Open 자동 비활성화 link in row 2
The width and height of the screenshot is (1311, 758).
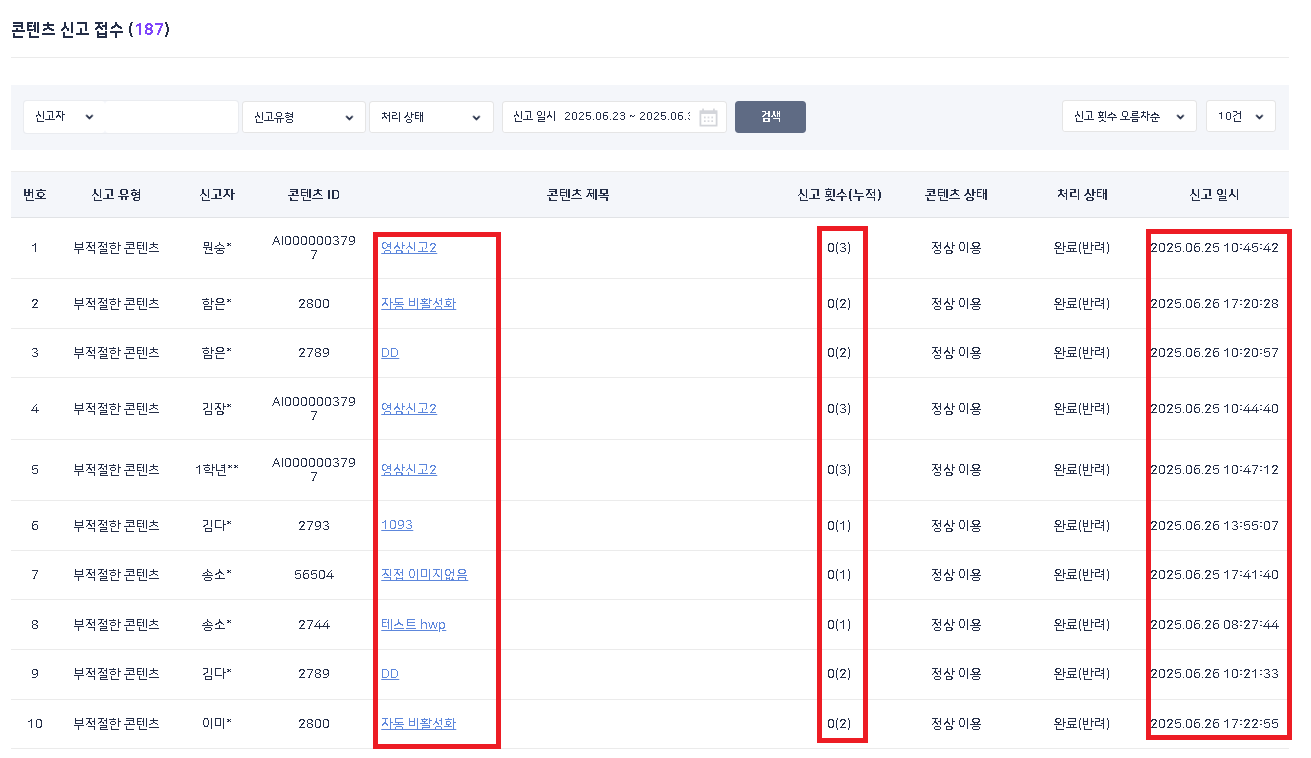click(418, 303)
